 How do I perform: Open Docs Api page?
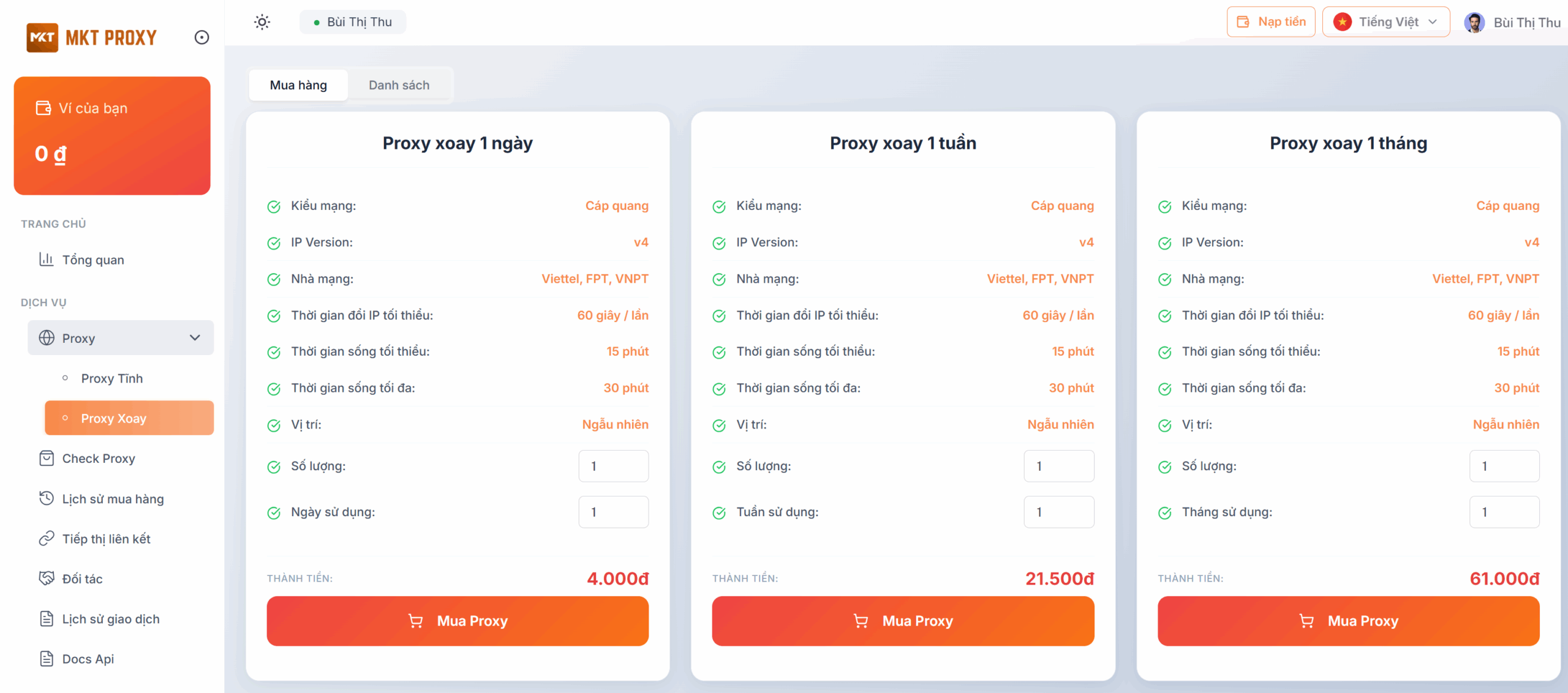click(88, 659)
